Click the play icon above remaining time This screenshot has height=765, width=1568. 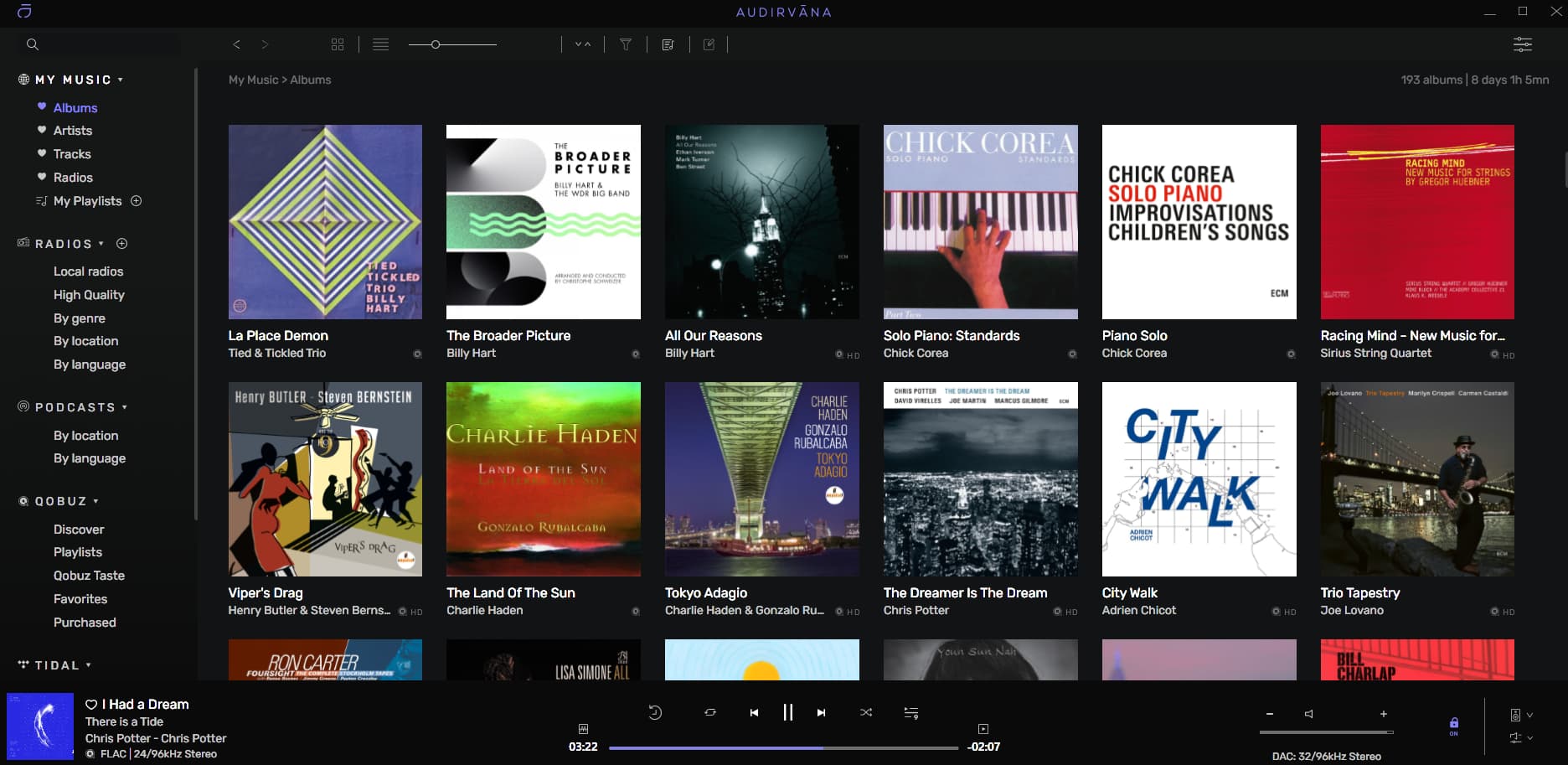pos(983,729)
